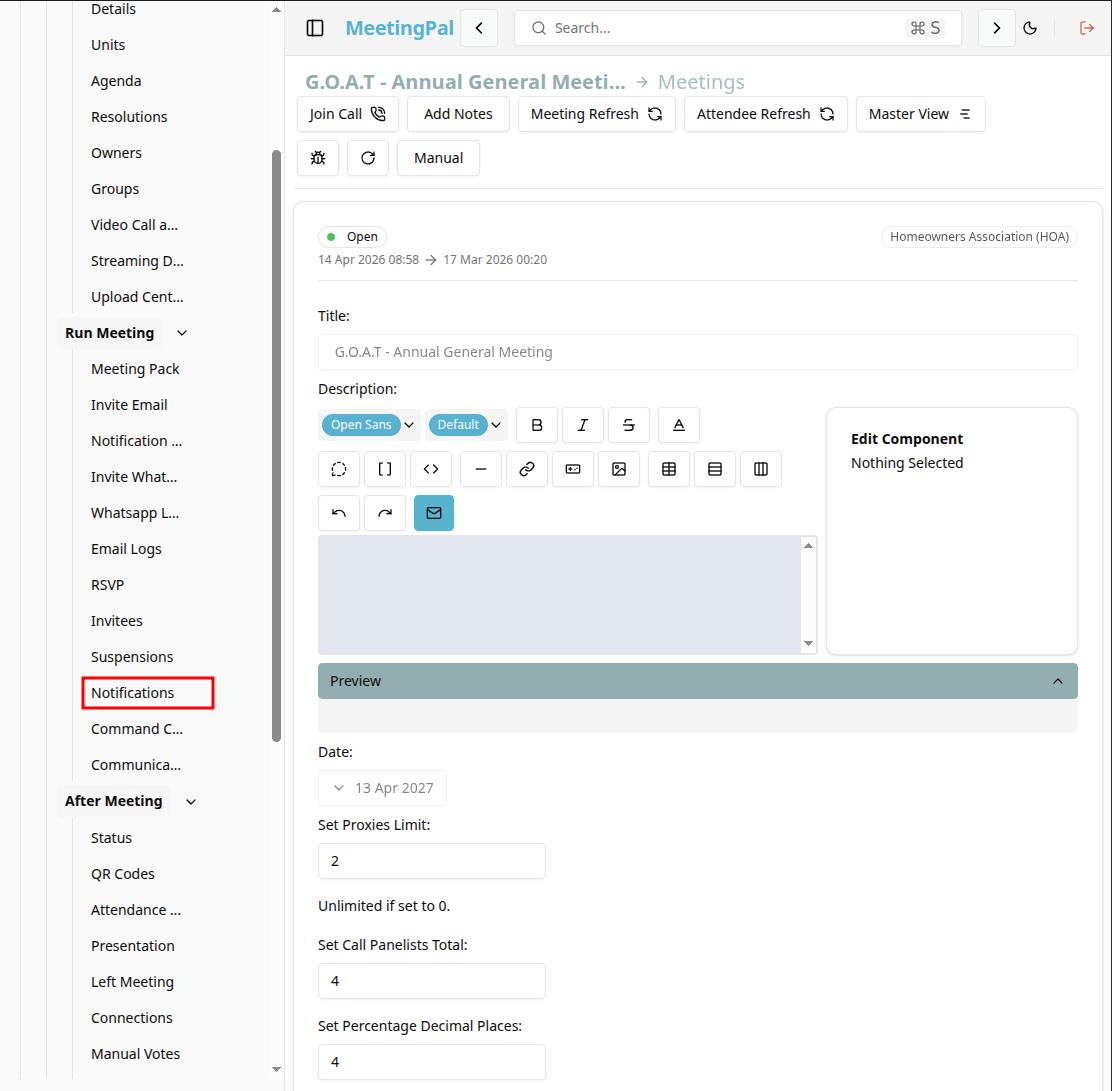1112x1091 pixels.
Task: Open Invitees sidebar item
Action: (116, 621)
